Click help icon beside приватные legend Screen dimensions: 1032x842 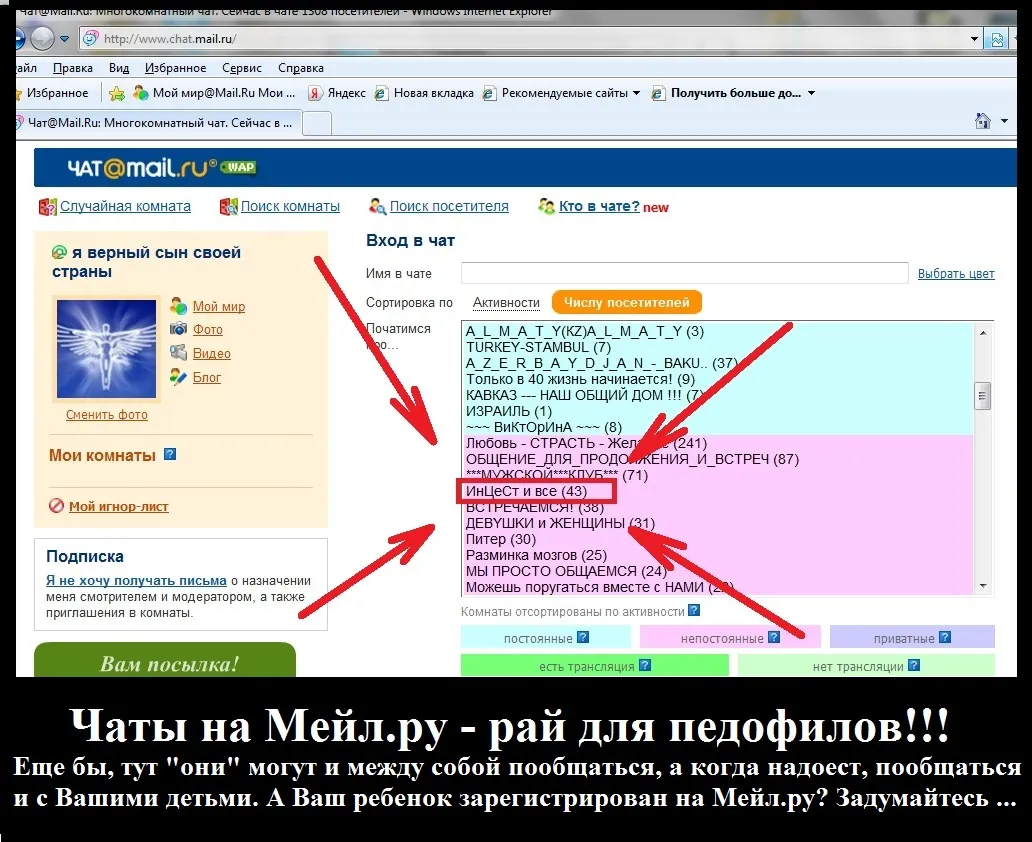944,637
